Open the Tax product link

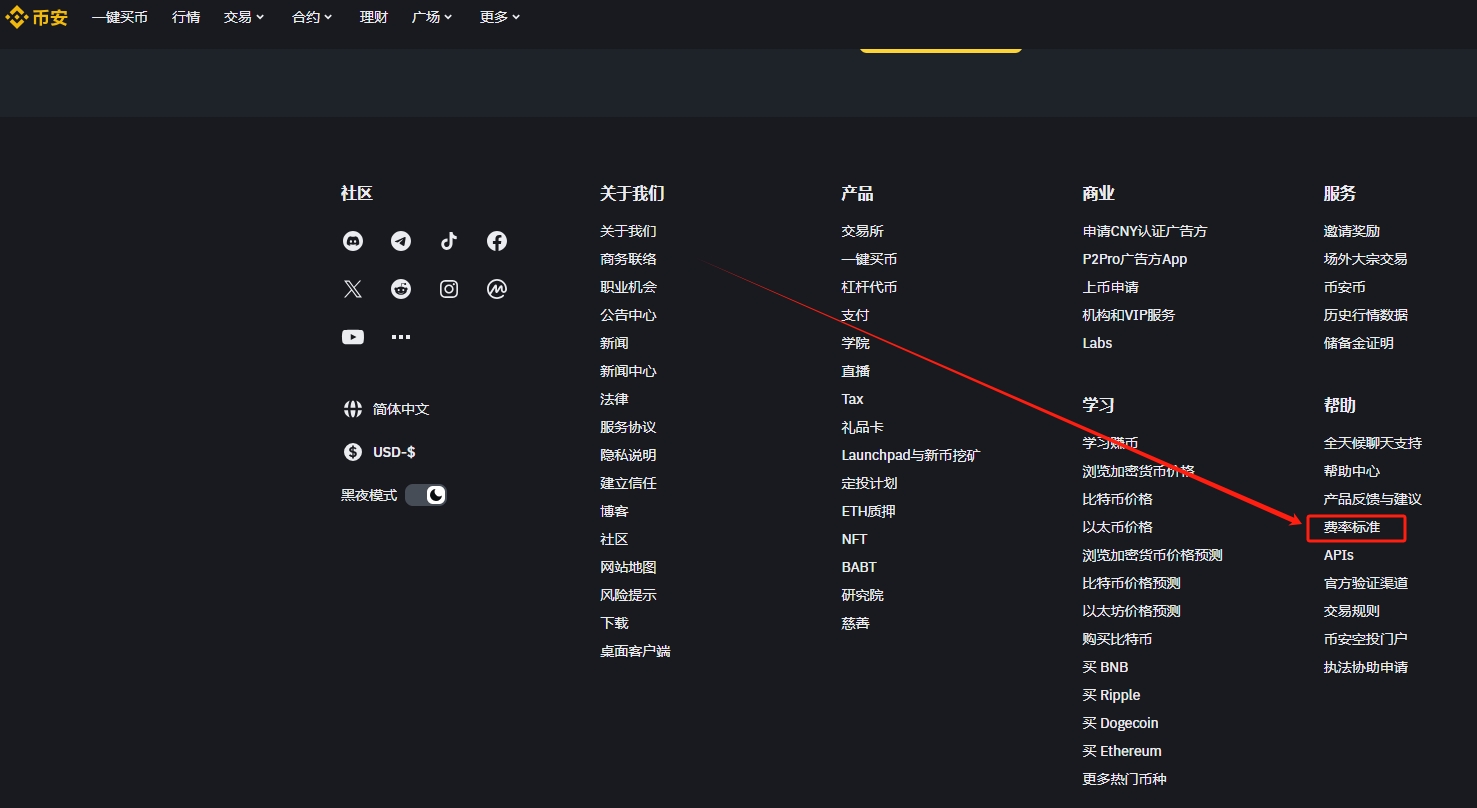pyautogui.click(x=853, y=399)
